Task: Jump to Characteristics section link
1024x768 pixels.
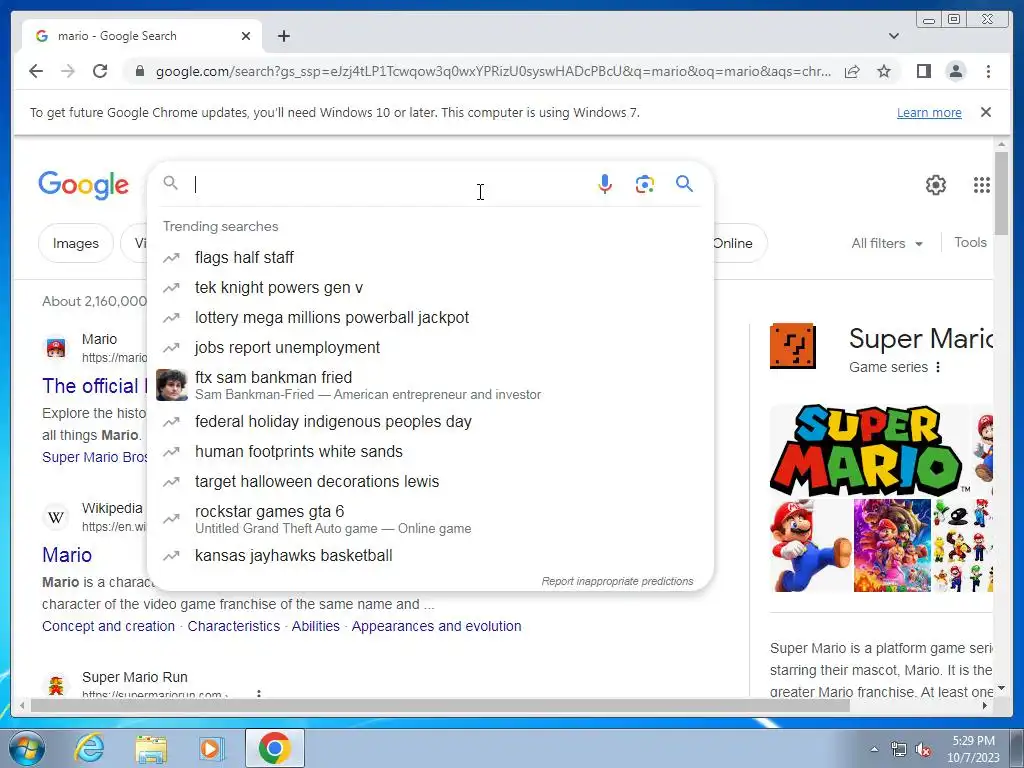Action: [x=233, y=626]
